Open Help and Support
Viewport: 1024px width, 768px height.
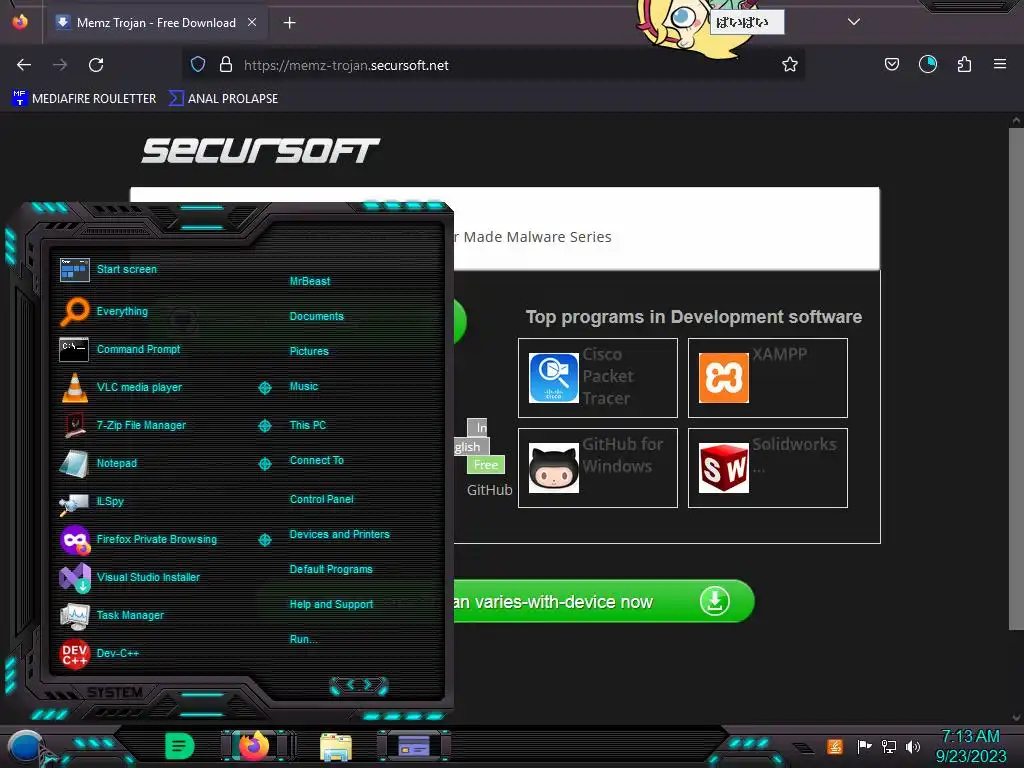331,605
